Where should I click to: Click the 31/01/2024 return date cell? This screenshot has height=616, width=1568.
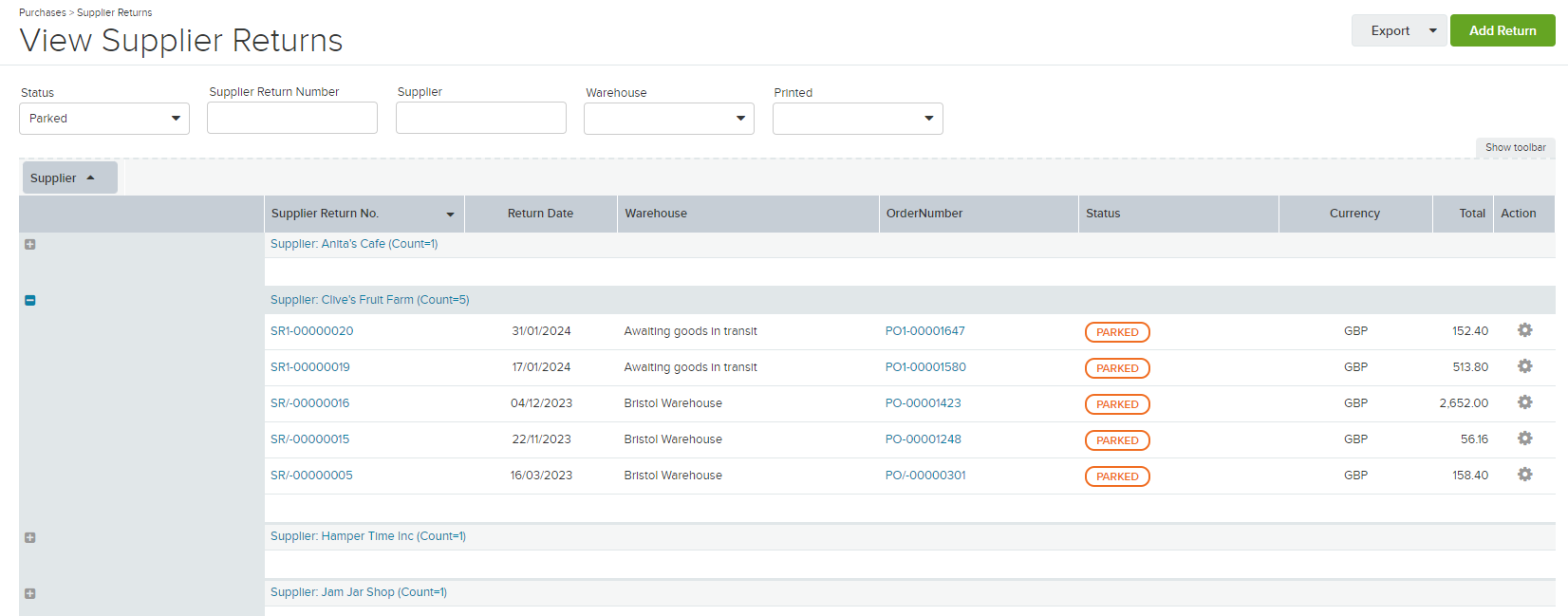pyautogui.click(x=541, y=331)
